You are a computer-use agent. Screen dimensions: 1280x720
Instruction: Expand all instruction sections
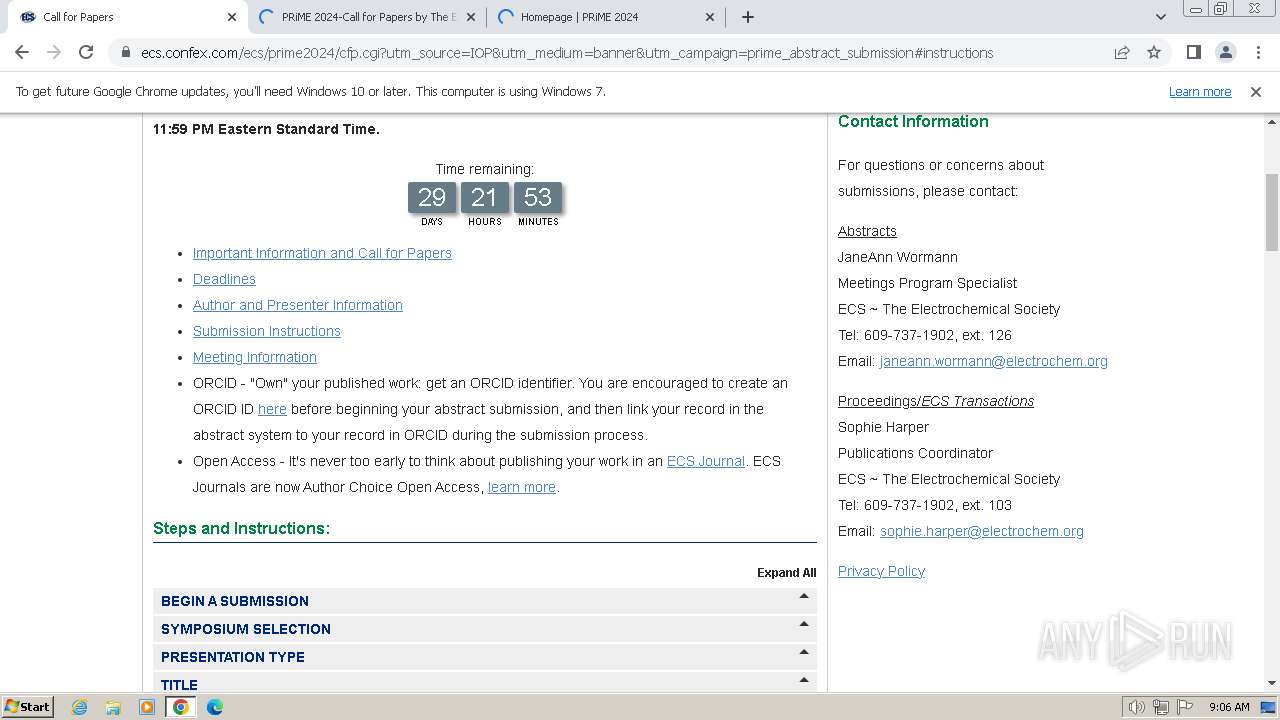click(786, 573)
